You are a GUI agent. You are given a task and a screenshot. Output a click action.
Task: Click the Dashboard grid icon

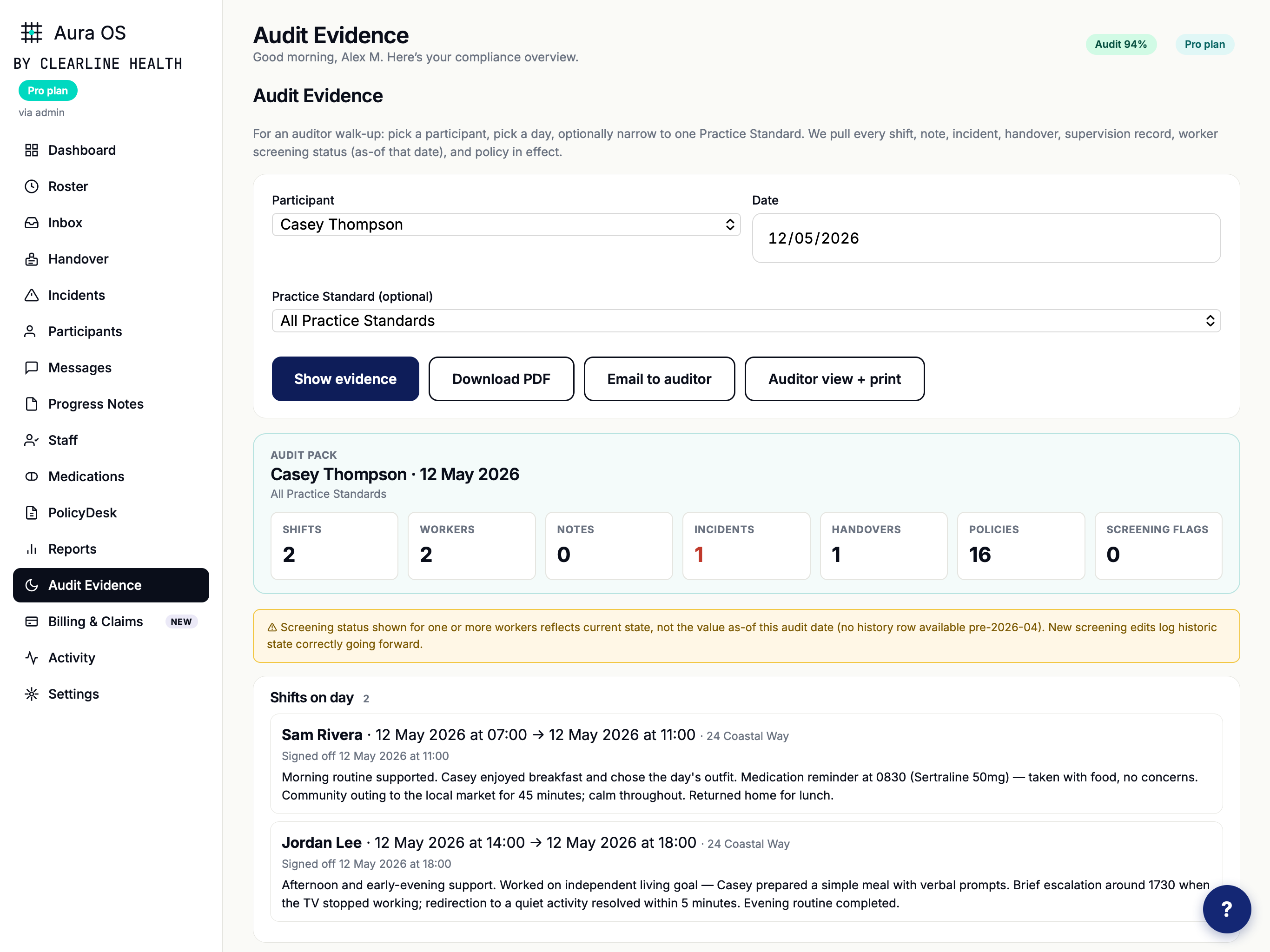click(x=32, y=151)
